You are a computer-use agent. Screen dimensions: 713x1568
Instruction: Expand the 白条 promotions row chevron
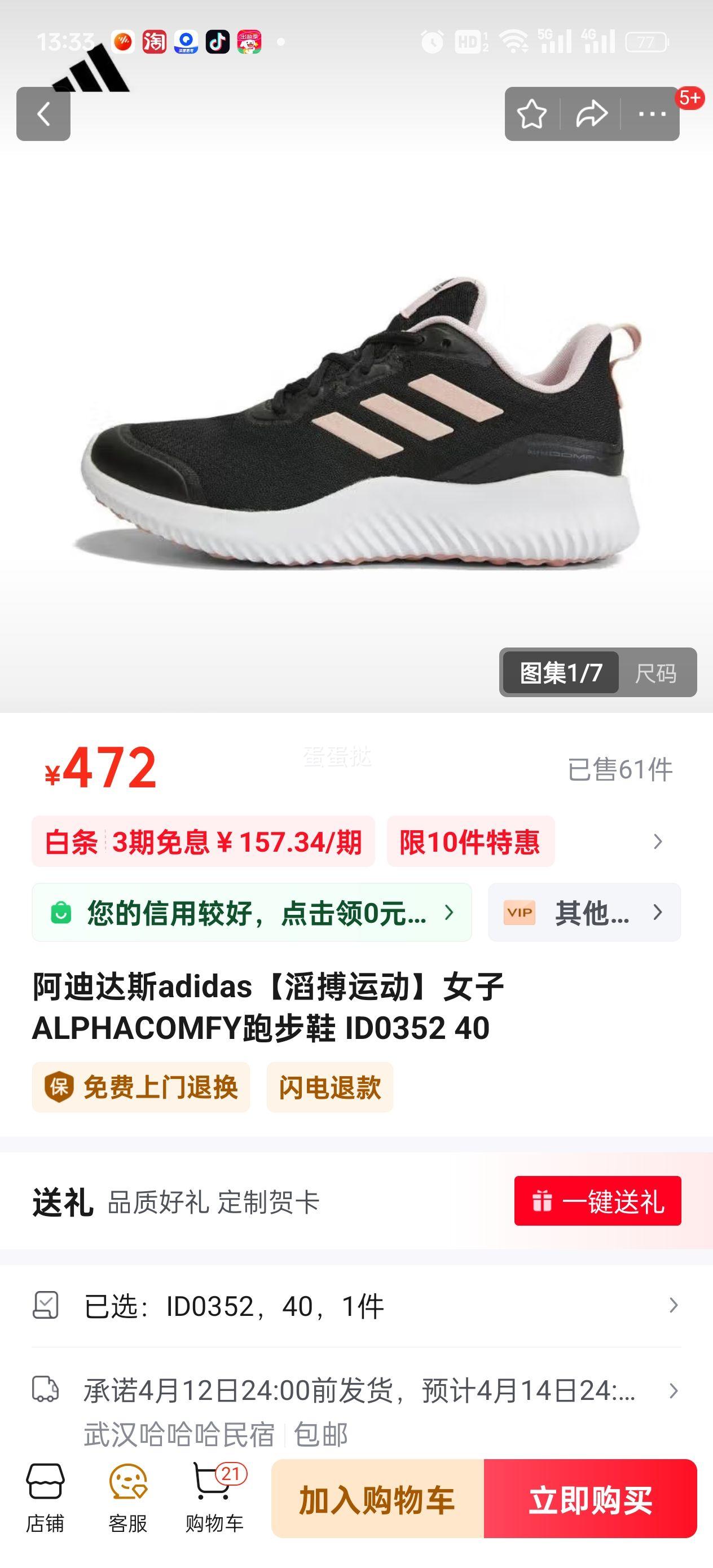pos(658,842)
